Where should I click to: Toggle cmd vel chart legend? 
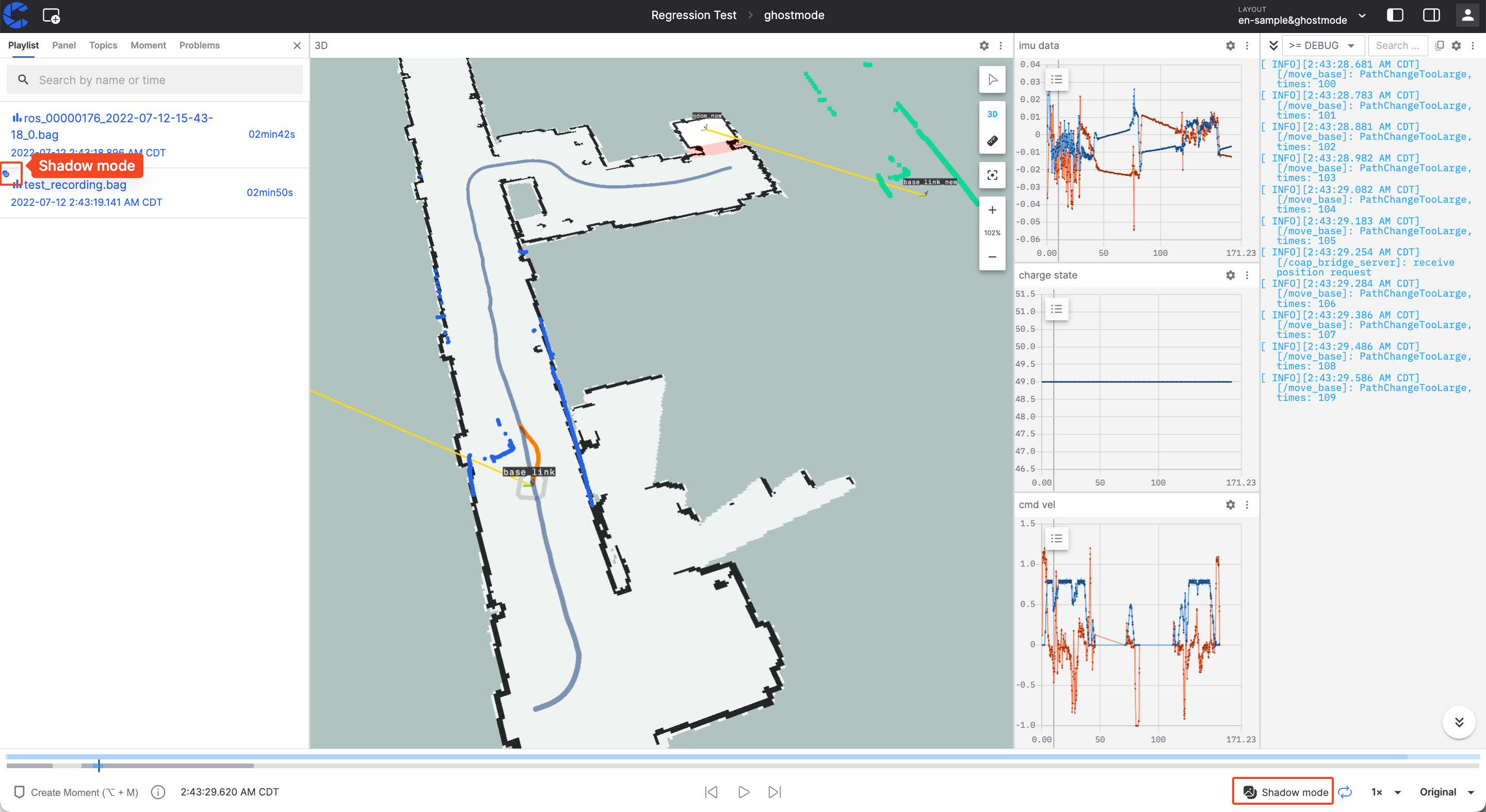[x=1056, y=539]
